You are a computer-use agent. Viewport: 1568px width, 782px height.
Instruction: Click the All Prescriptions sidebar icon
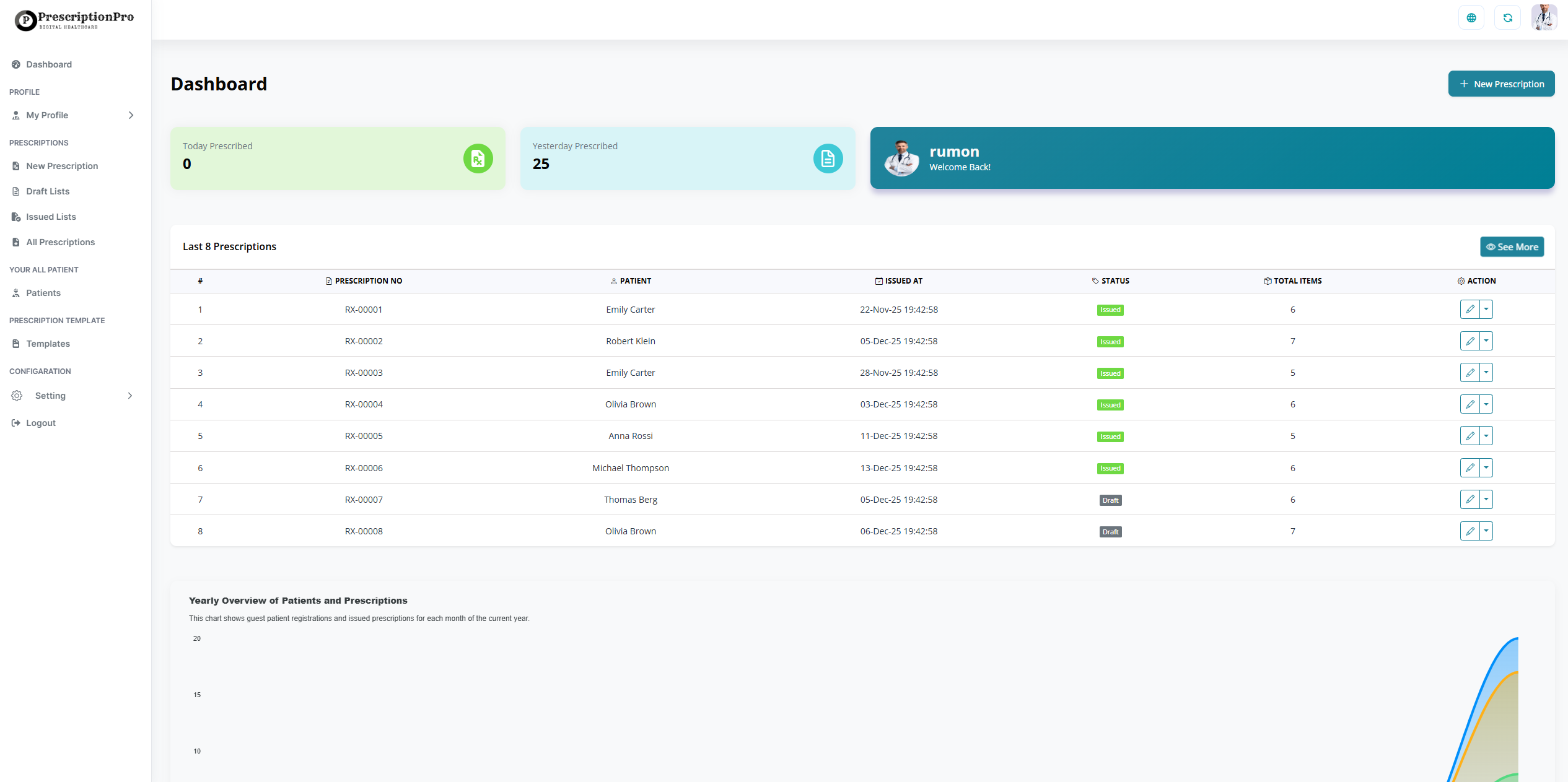(15, 242)
